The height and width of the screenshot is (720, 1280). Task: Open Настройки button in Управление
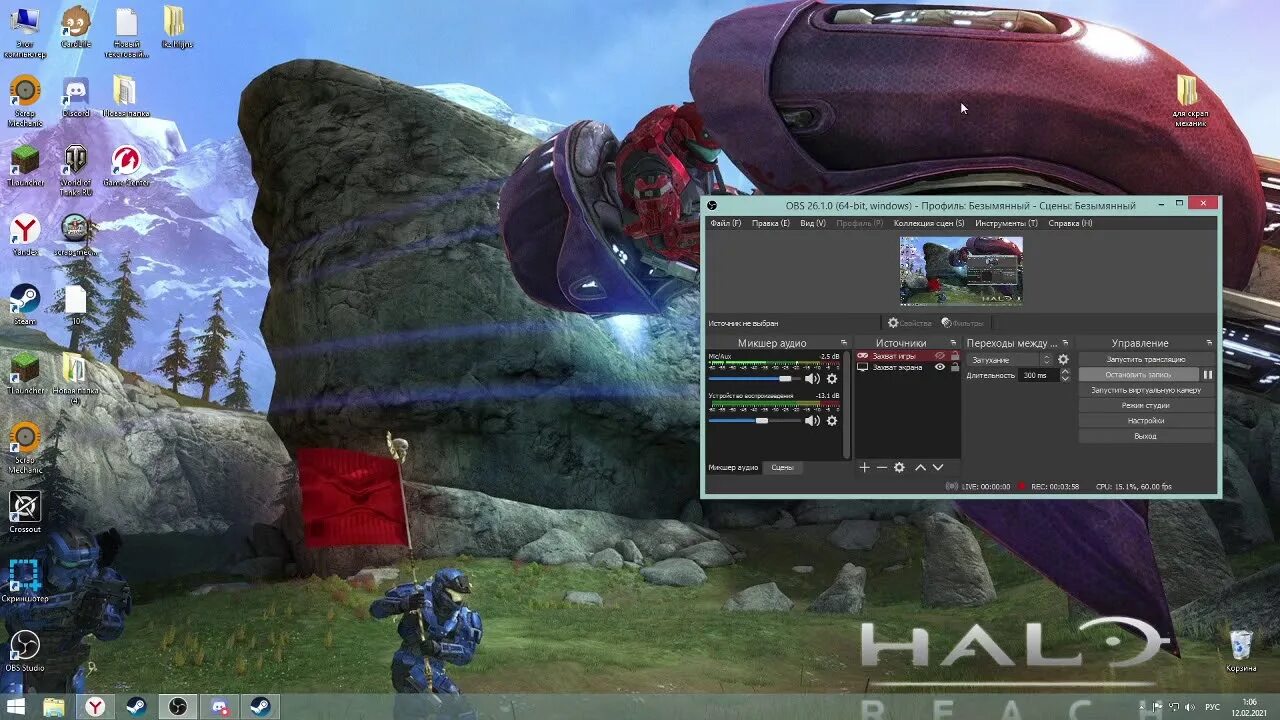click(1146, 421)
